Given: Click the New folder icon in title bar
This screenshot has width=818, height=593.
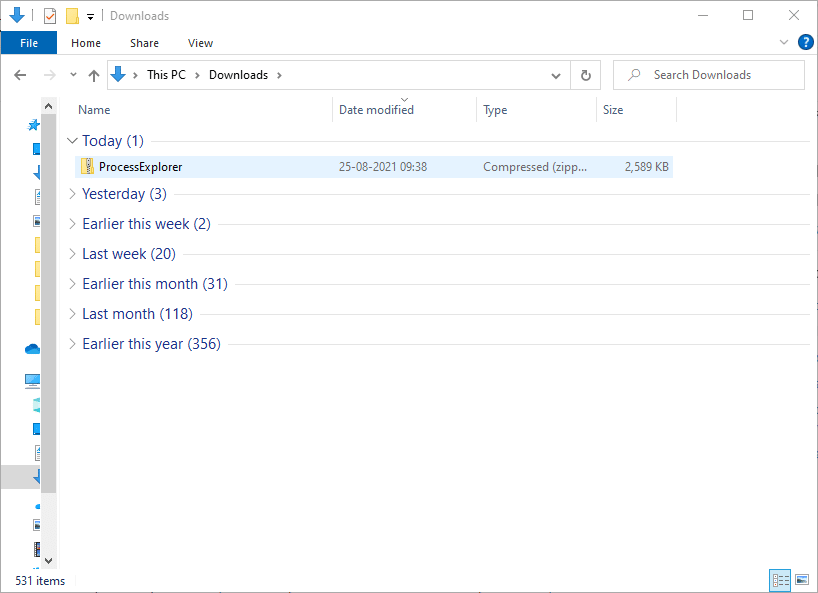Looking at the screenshot, I should click(x=71, y=16).
